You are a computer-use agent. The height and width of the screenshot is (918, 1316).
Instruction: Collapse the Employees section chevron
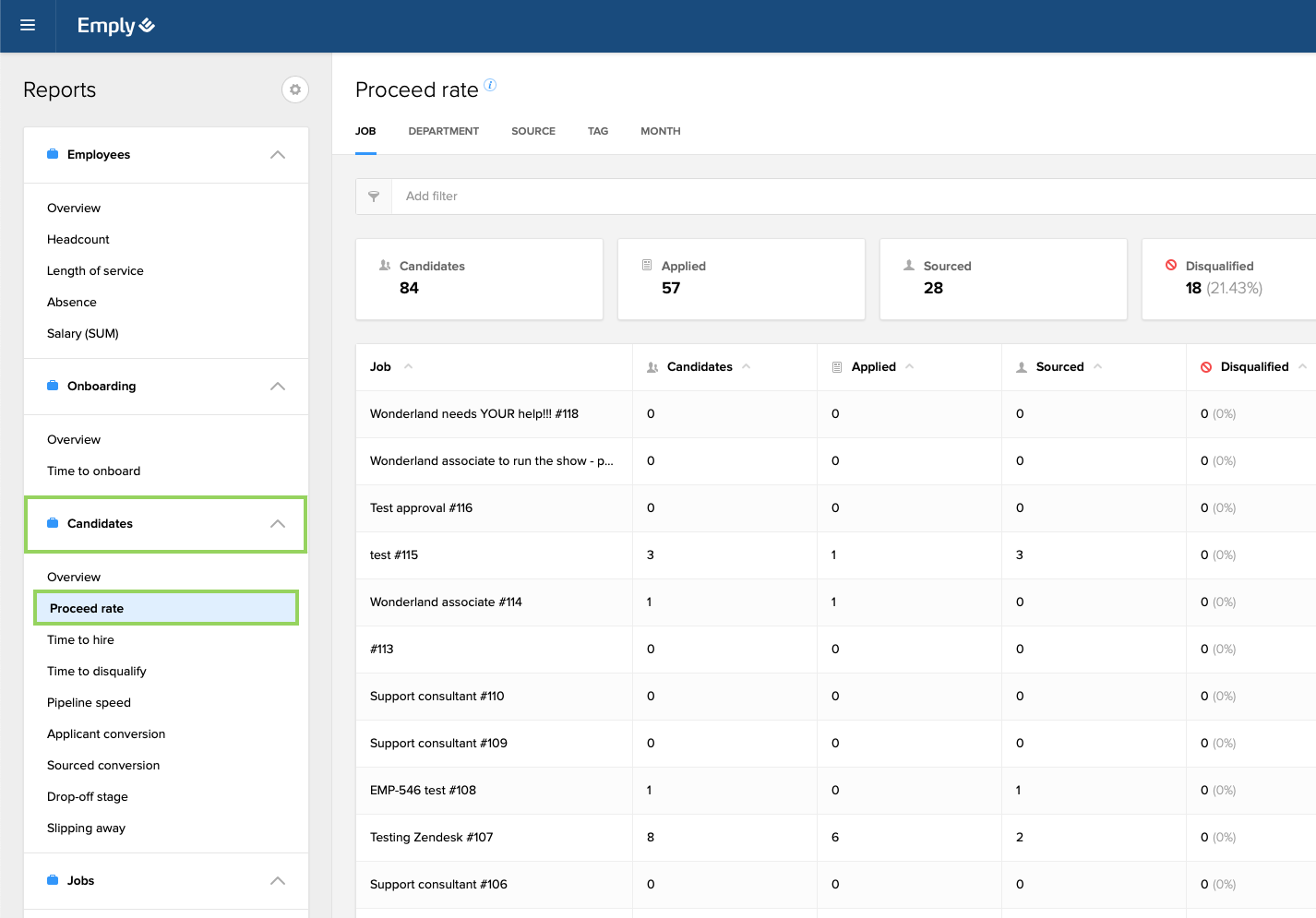point(278,155)
